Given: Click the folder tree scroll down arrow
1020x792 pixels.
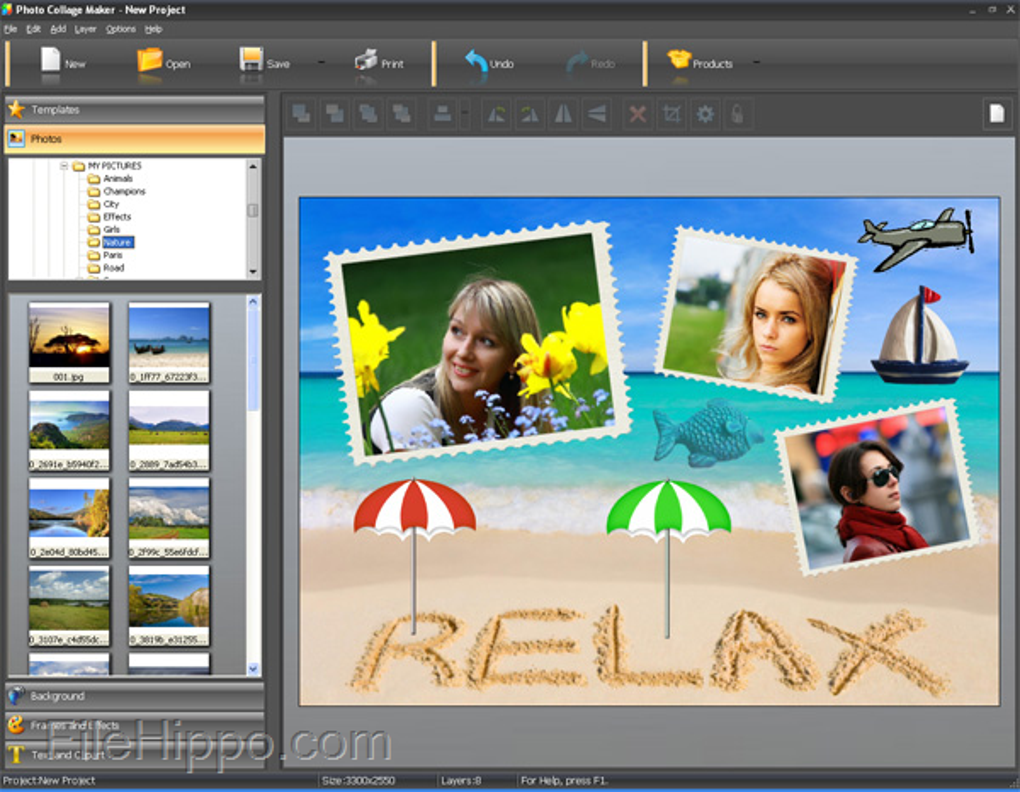Looking at the screenshot, I should pos(253,271).
